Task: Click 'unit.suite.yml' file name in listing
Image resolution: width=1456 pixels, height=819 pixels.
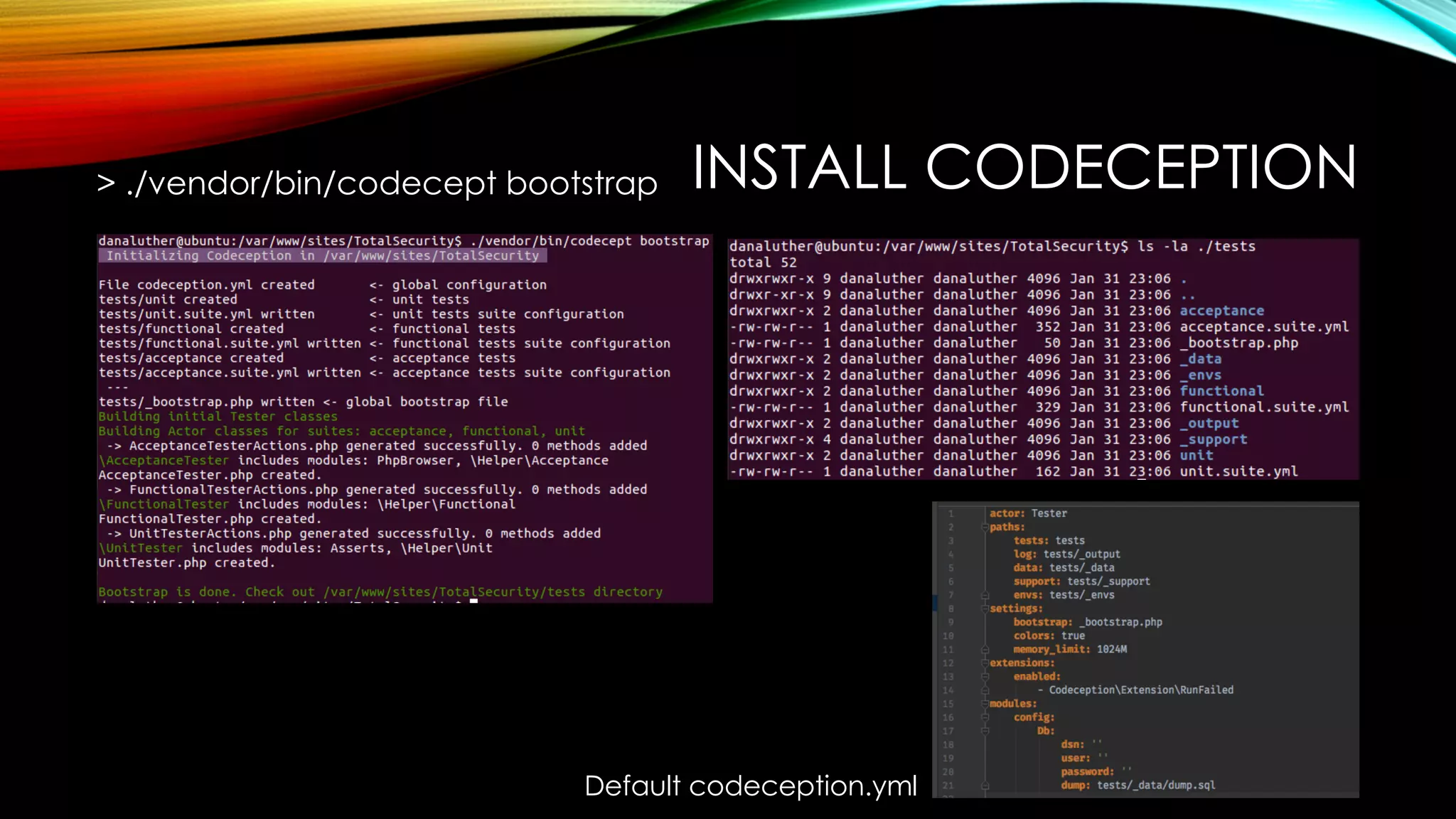Action: coord(1239,471)
